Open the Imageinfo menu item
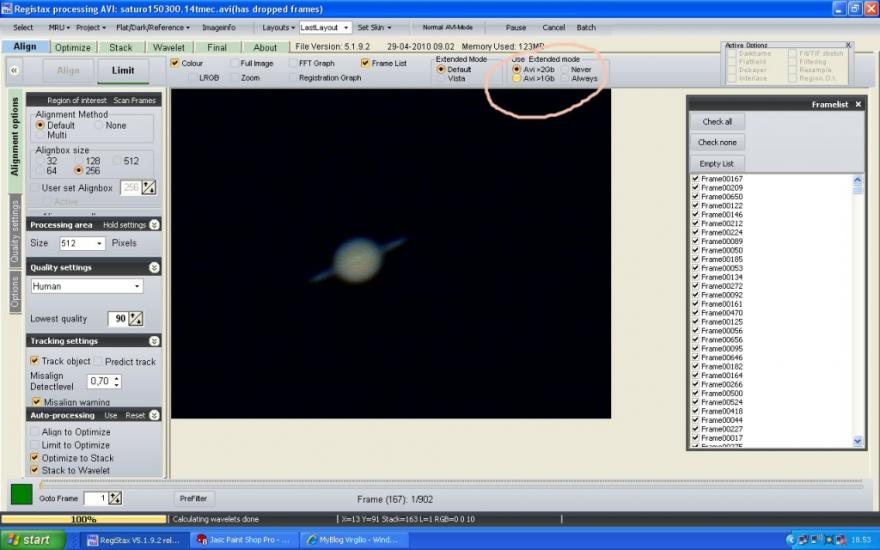Screen dimensions: 880x550 219,28
